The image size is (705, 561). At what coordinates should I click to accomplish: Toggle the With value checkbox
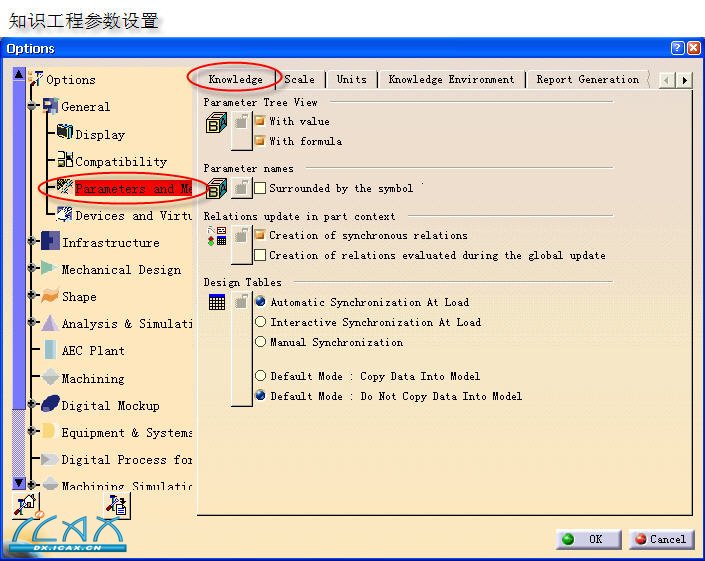[x=260, y=120]
